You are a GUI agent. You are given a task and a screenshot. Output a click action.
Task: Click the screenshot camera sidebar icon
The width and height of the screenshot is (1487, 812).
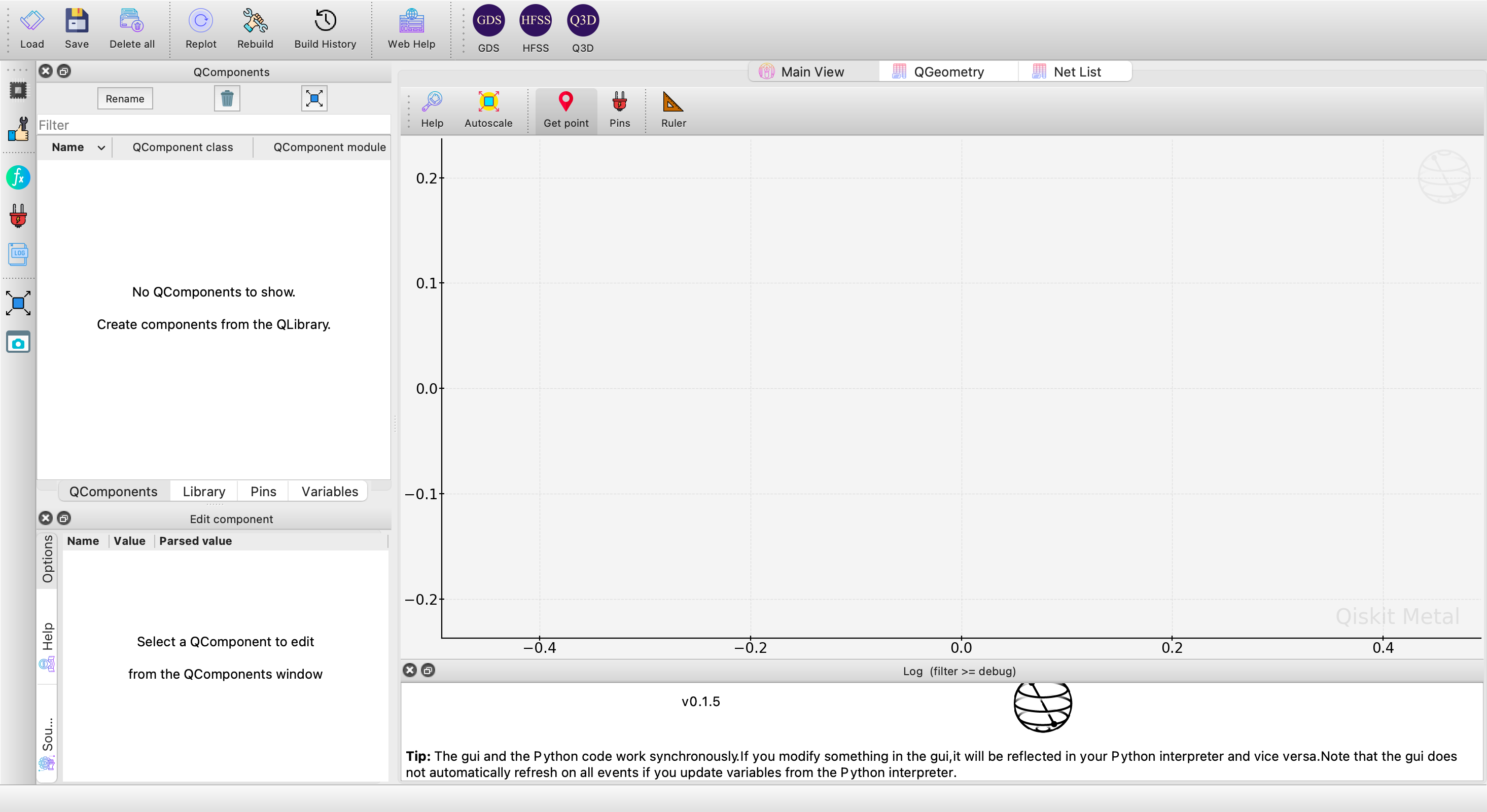point(18,343)
